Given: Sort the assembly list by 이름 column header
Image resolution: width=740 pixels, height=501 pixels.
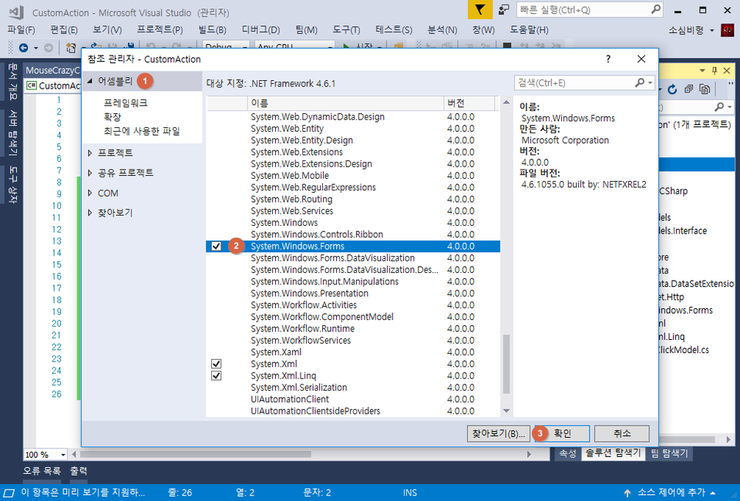Looking at the screenshot, I should point(345,103).
